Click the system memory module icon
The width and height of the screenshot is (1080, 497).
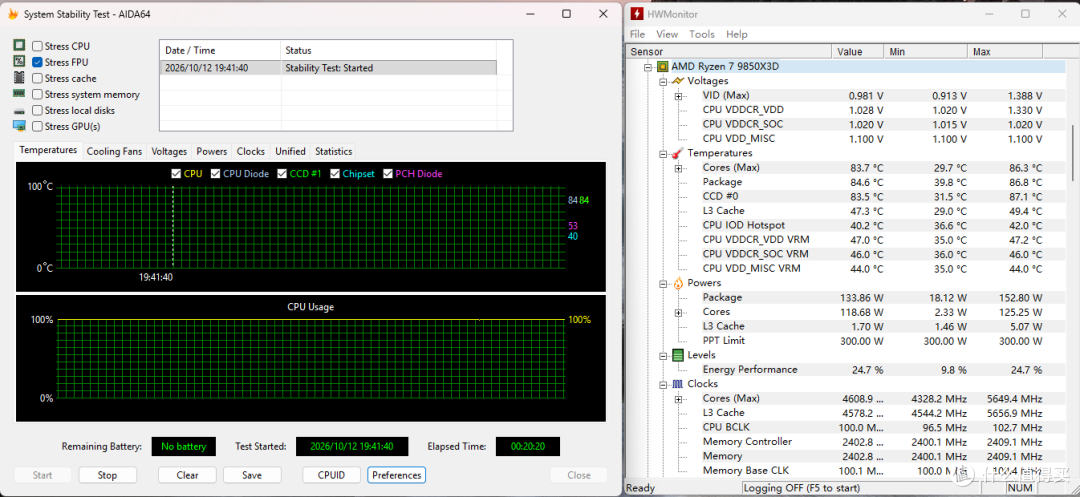click(x=19, y=94)
